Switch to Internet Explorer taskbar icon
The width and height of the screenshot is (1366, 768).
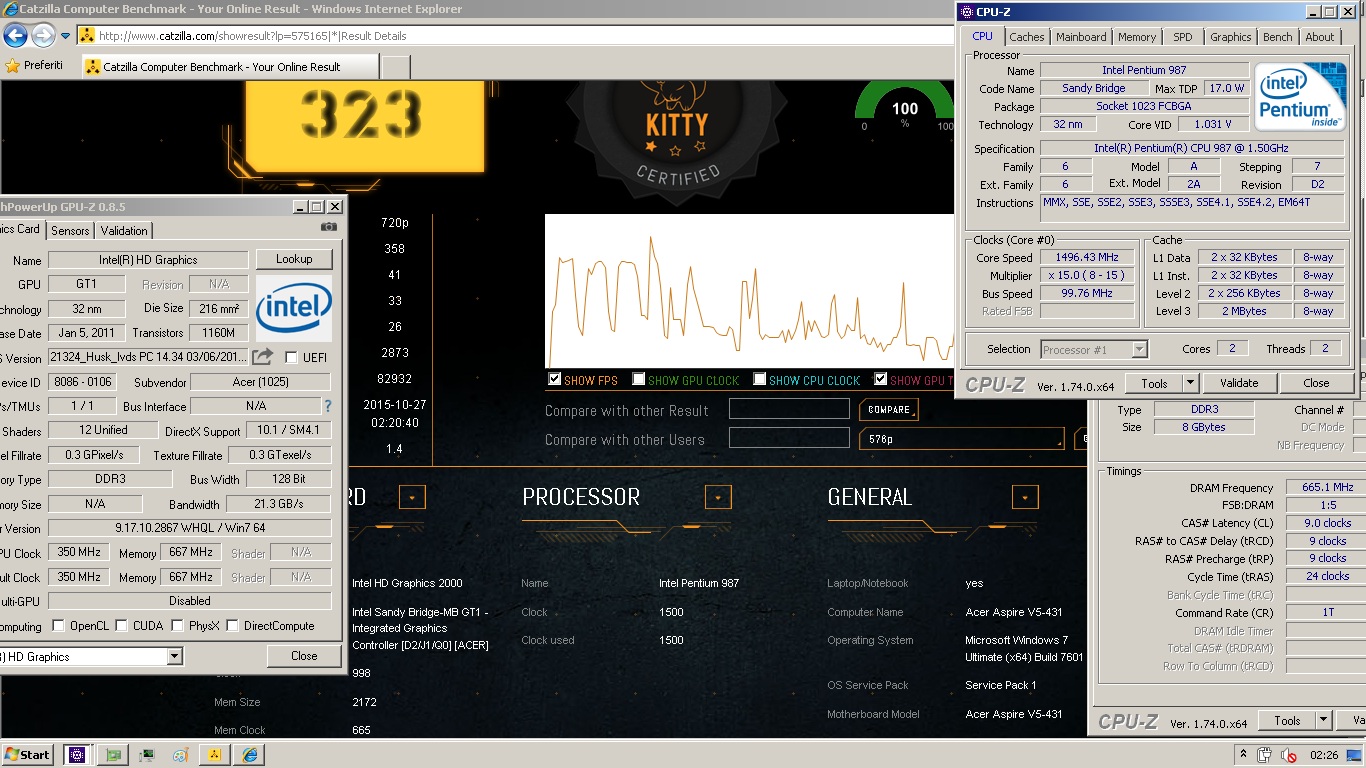click(x=250, y=755)
